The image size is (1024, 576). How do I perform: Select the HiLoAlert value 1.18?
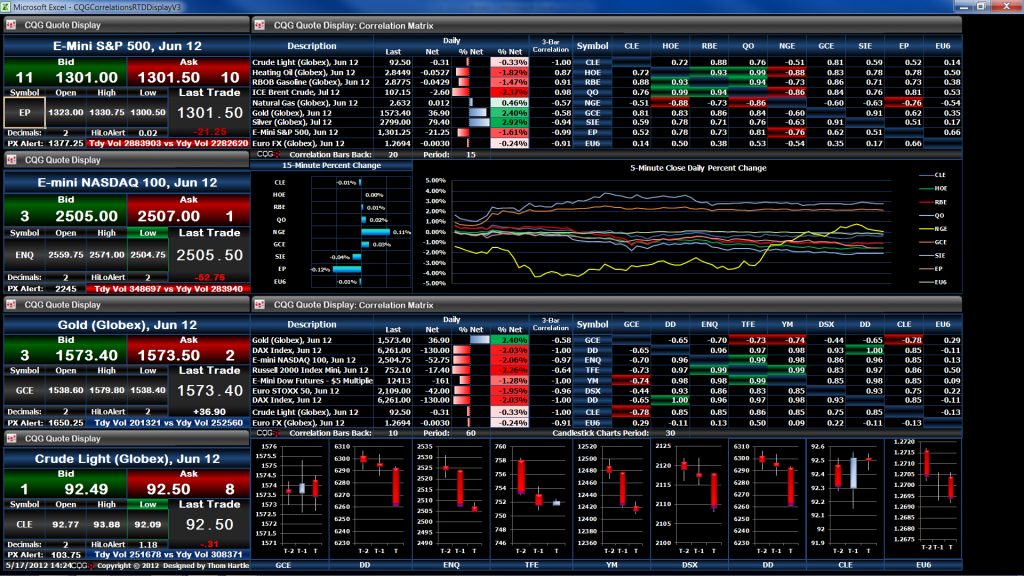148,544
